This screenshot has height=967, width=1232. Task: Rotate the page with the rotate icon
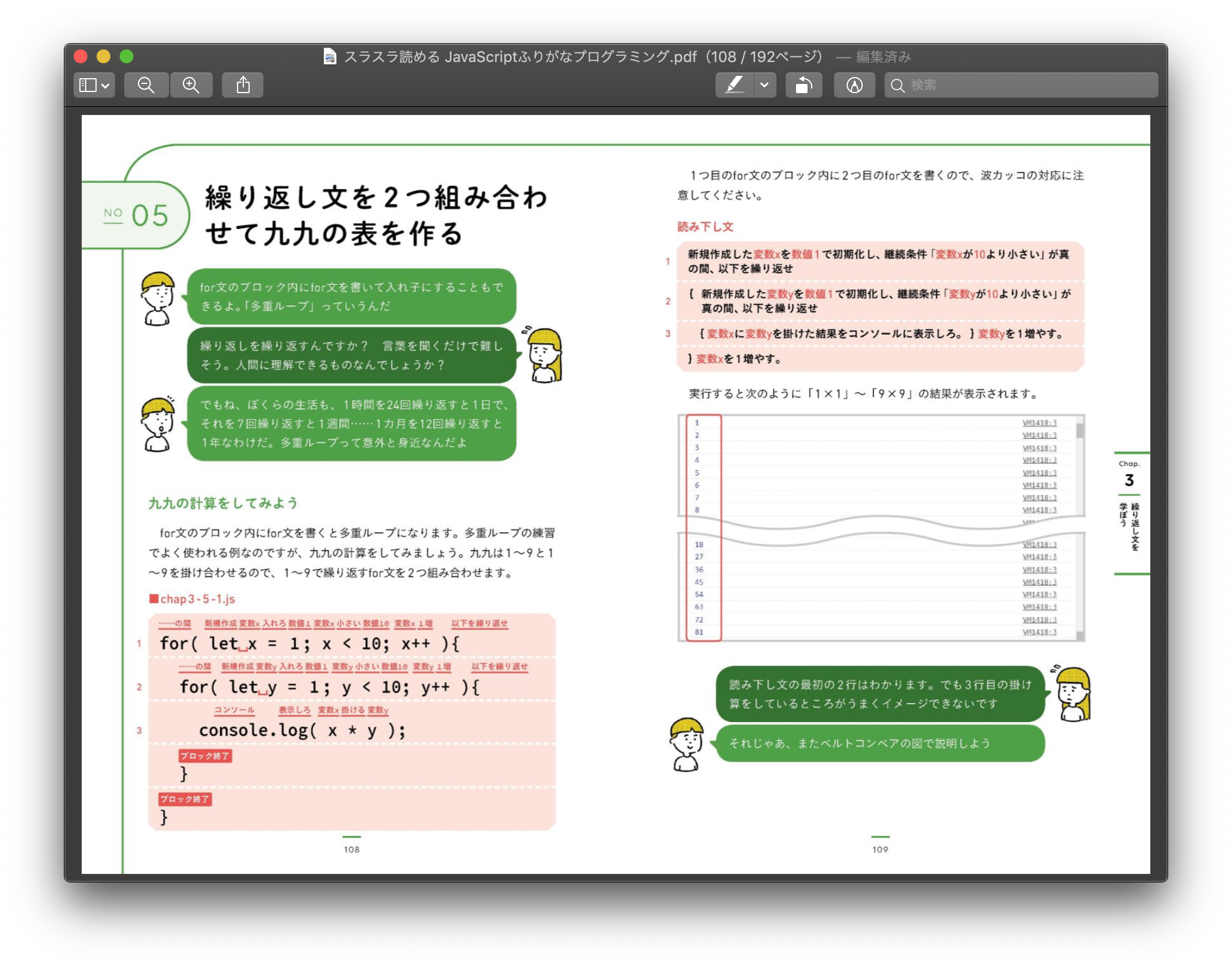[804, 85]
